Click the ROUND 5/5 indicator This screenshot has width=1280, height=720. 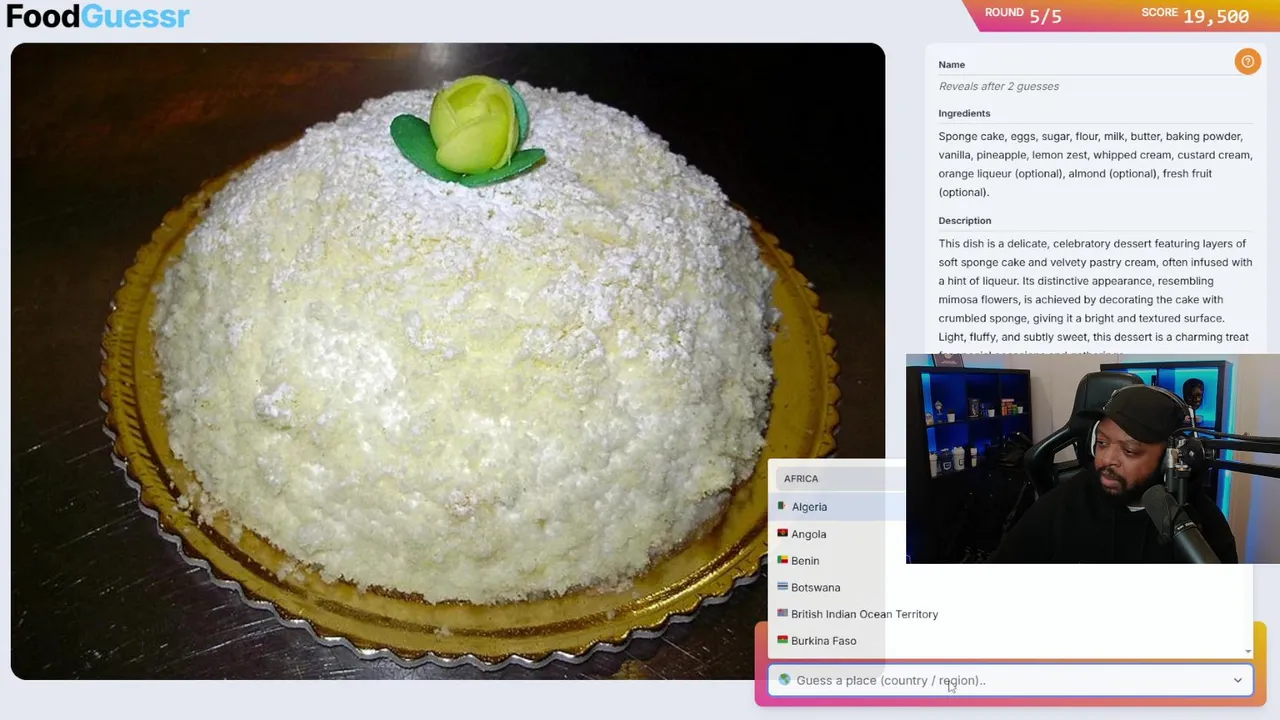point(1023,15)
